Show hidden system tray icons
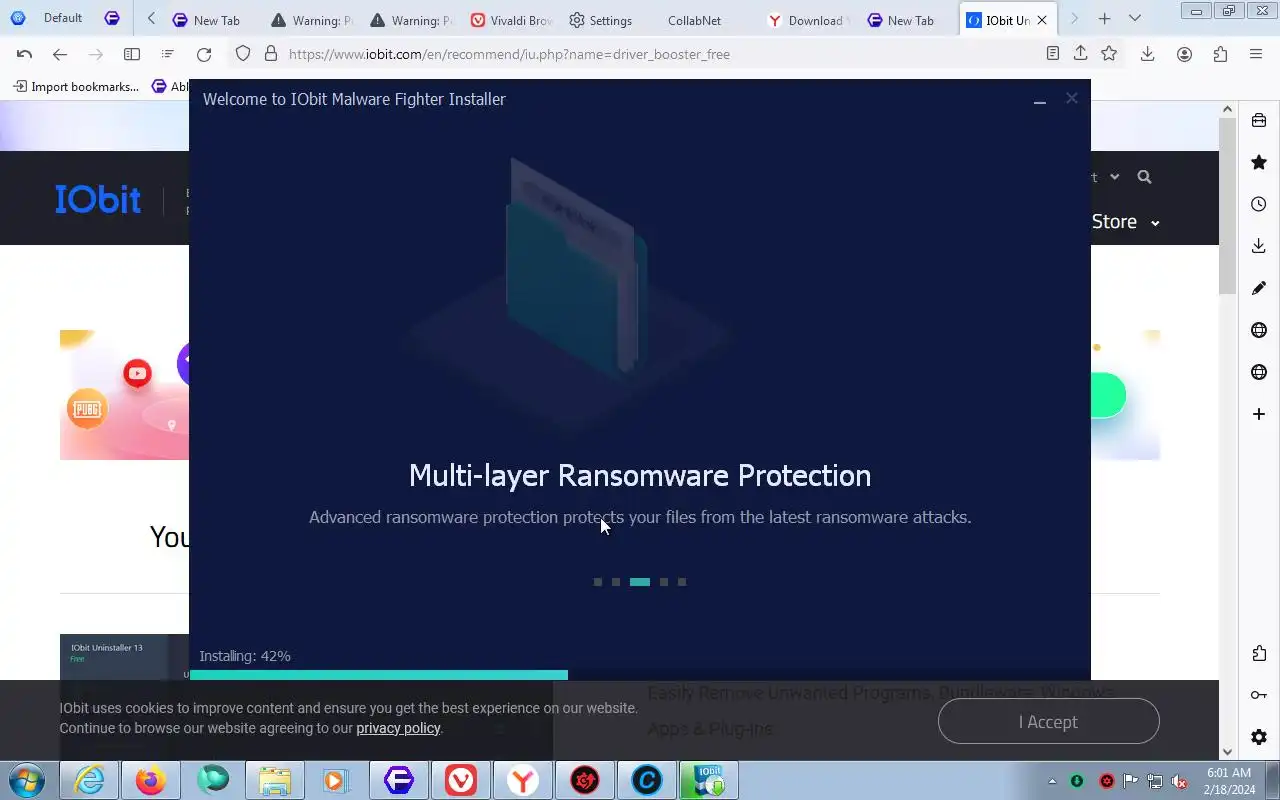1280x800 pixels. point(1052,781)
